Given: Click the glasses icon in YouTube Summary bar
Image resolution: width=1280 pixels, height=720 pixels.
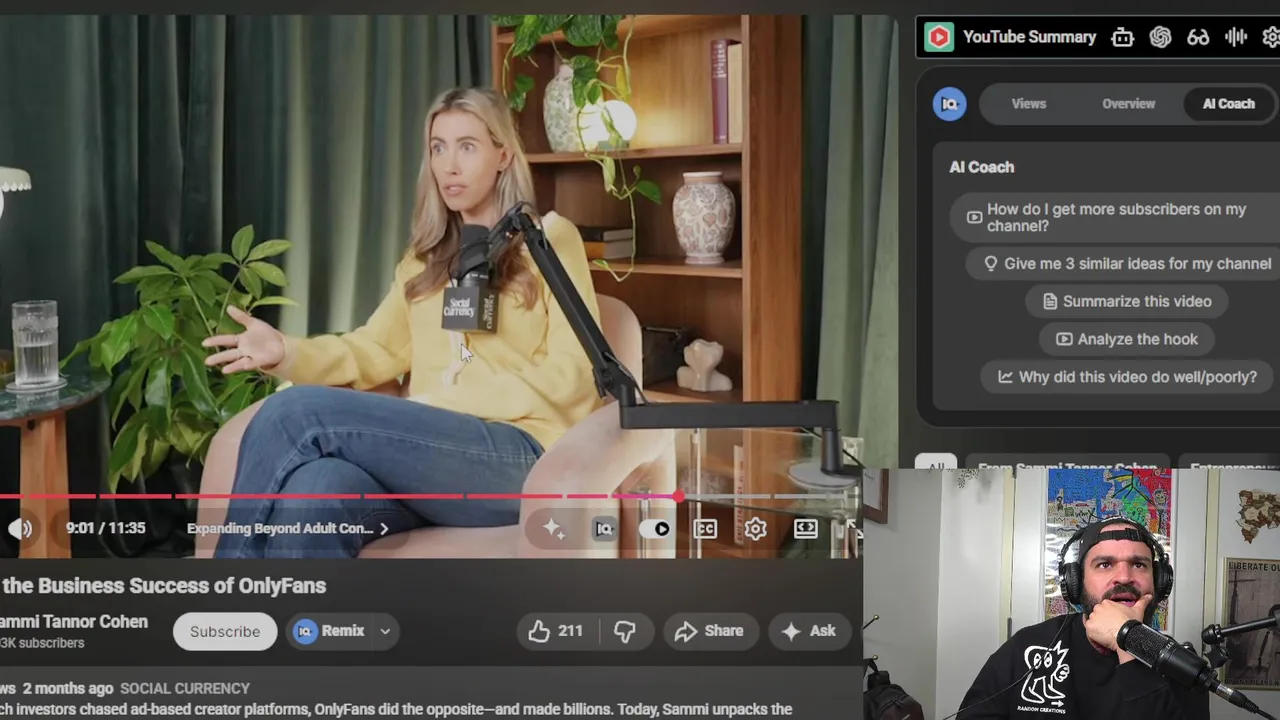Looking at the screenshot, I should [x=1198, y=37].
